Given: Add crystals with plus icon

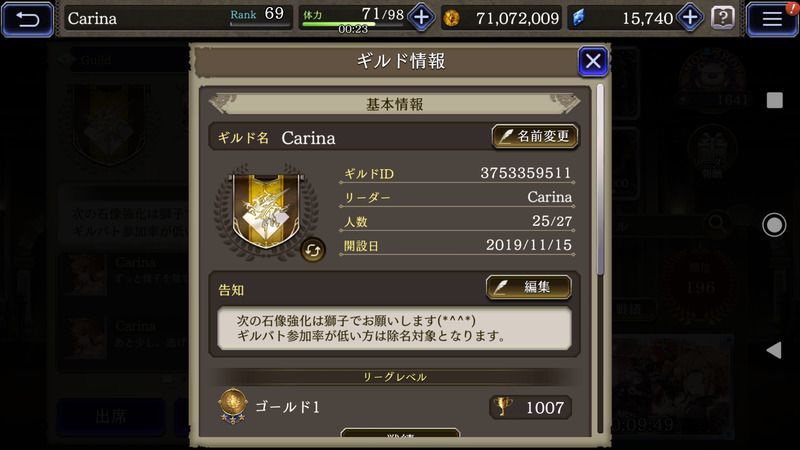Looking at the screenshot, I should [x=690, y=18].
